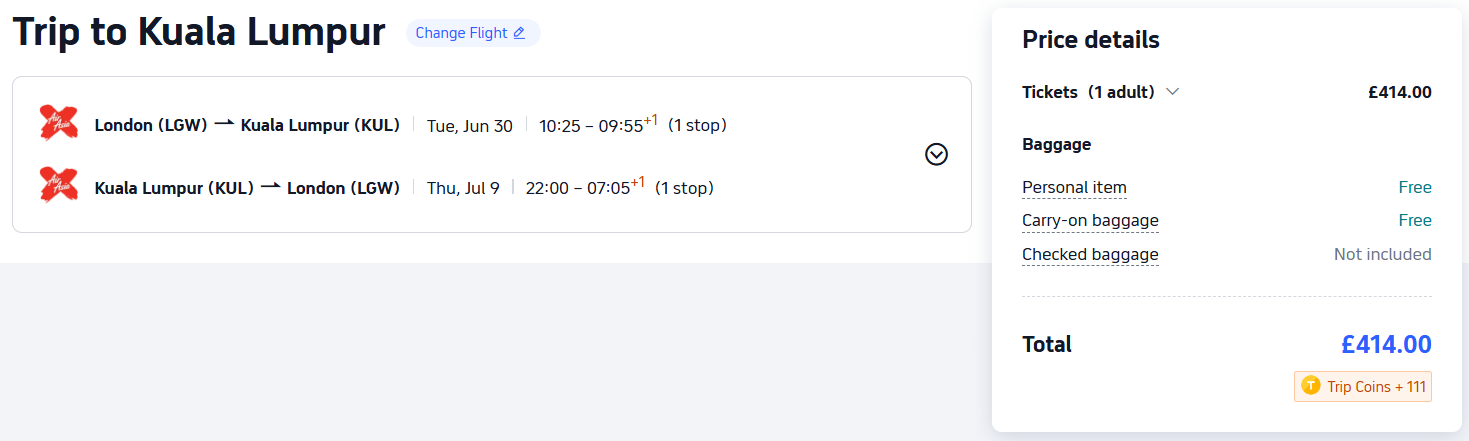The width and height of the screenshot is (1469, 441).
Task: Expand flight details with the circled chevron
Action: point(936,154)
